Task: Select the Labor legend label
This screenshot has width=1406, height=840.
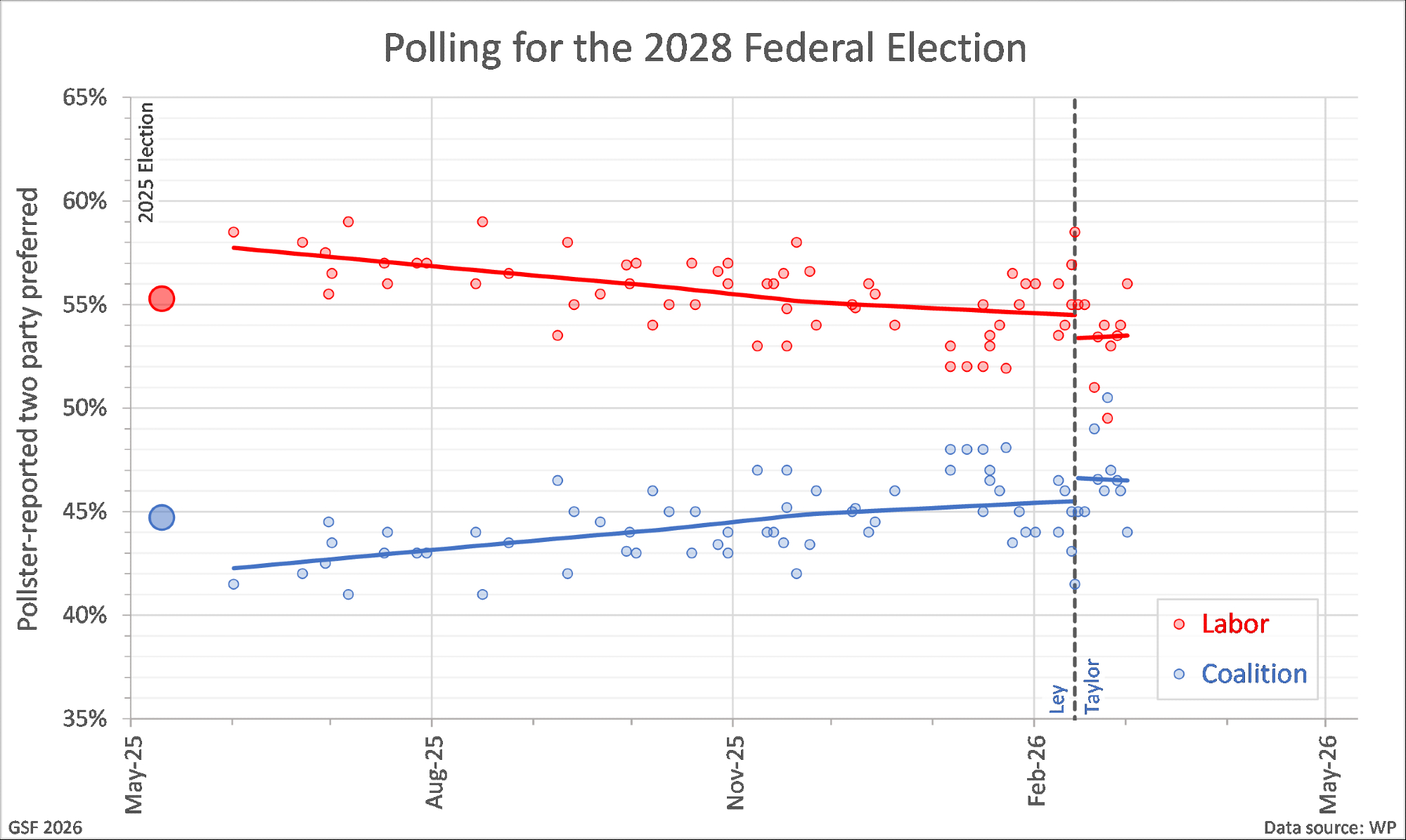Action: point(1234,624)
